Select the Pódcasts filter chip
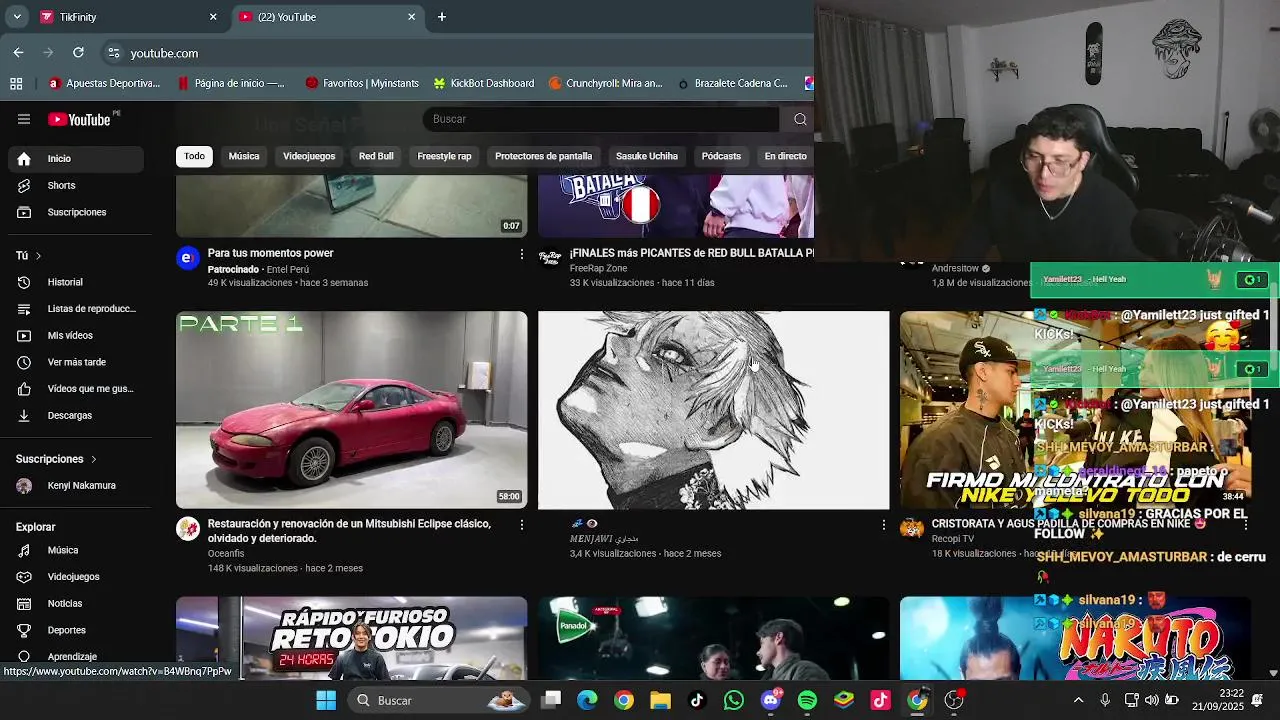Image resolution: width=1280 pixels, height=720 pixels. pos(721,156)
